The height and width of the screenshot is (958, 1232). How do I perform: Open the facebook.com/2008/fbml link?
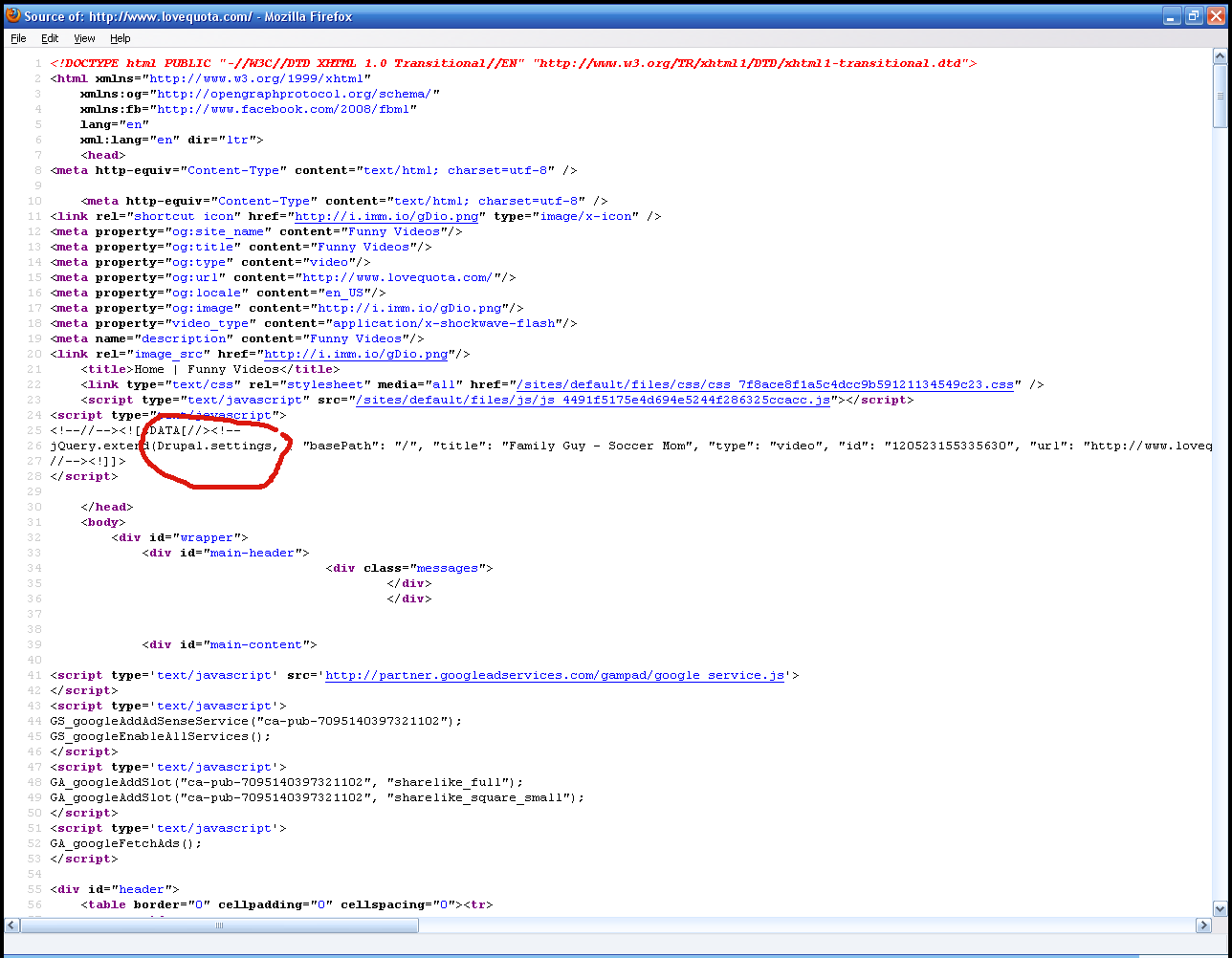click(283, 109)
